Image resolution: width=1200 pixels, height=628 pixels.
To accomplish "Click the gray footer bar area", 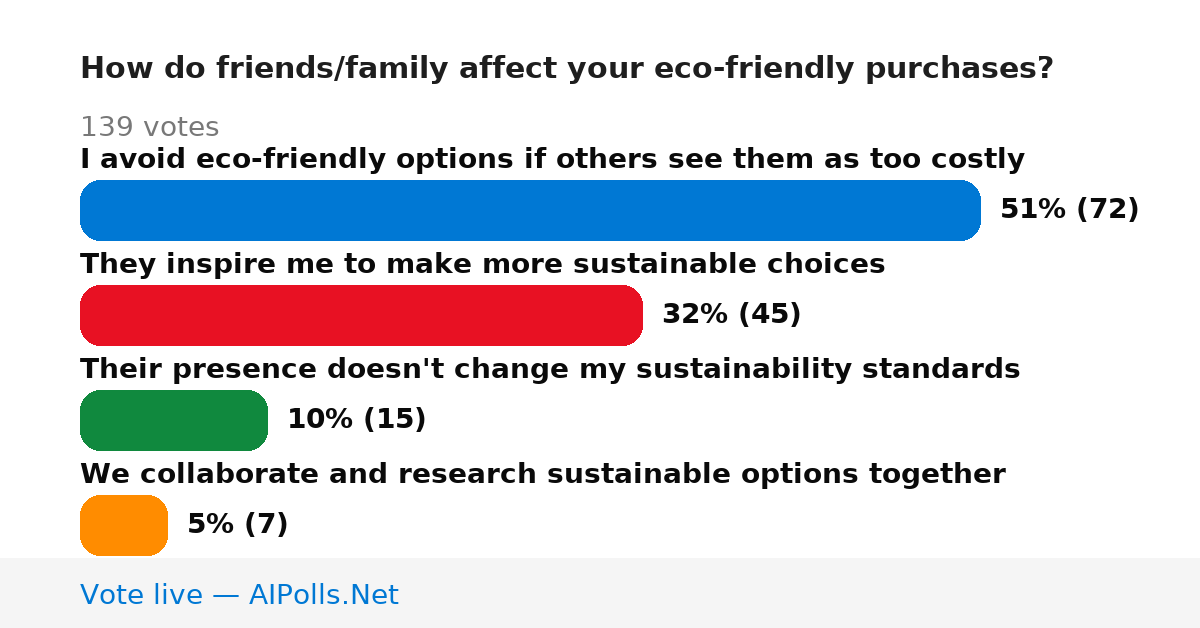I will click(600, 593).
